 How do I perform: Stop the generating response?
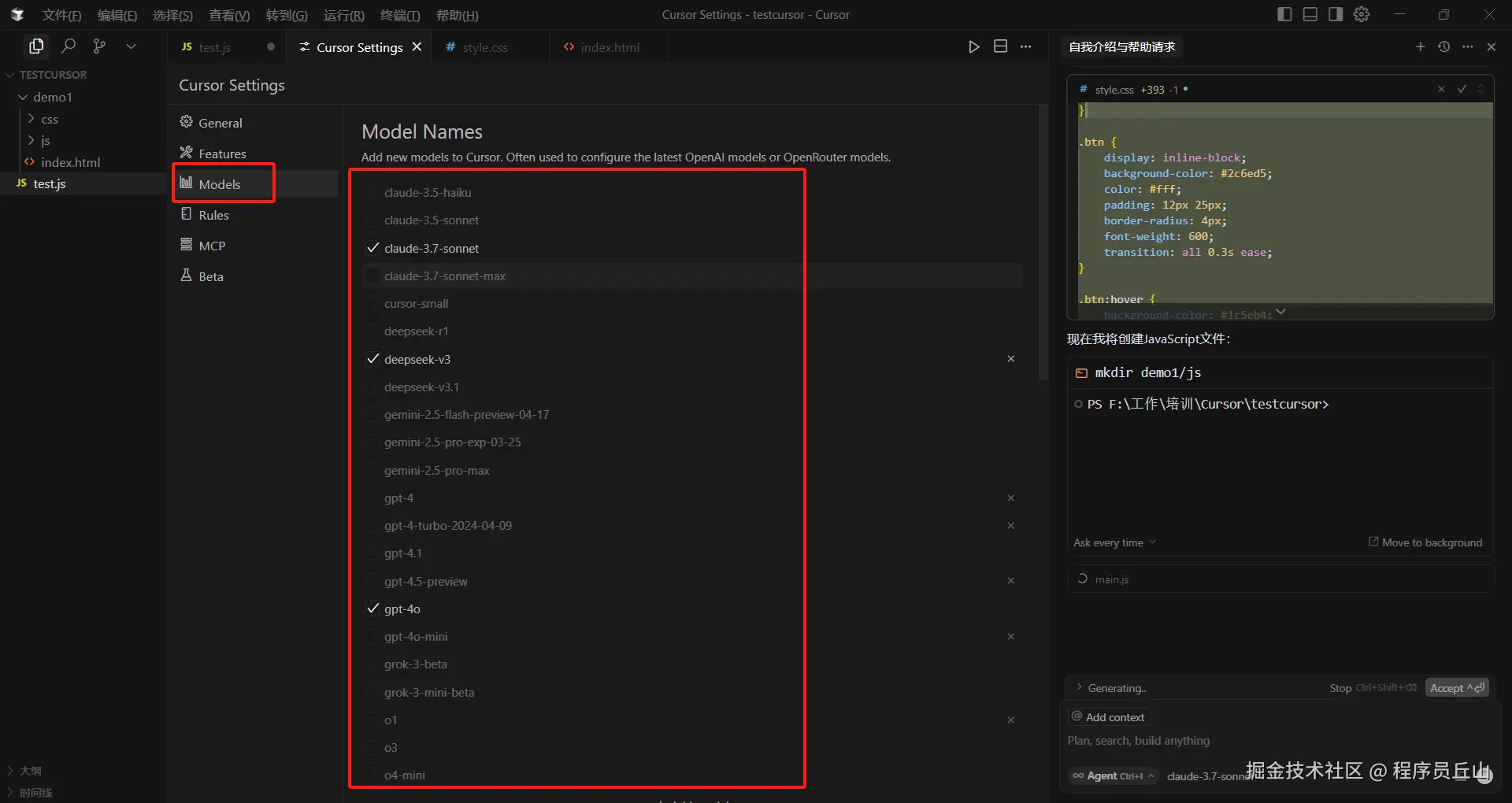pyautogui.click(x=1373, y=688)
